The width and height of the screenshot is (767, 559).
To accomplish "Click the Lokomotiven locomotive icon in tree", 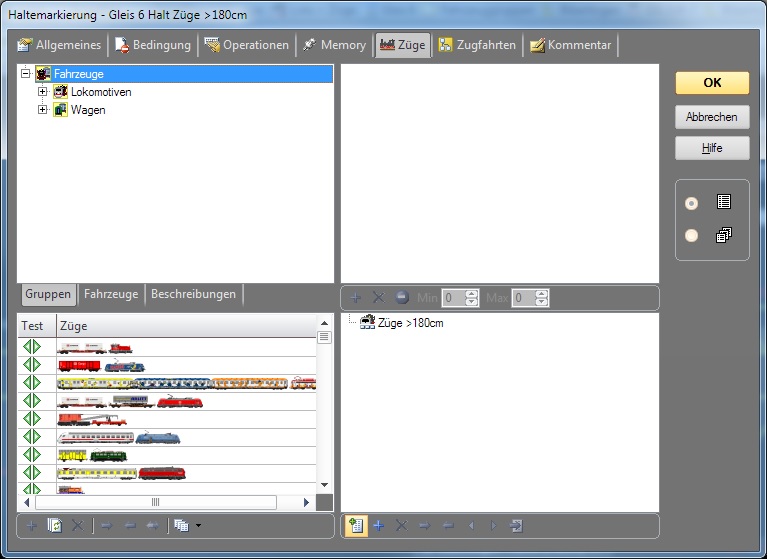I will [61, 92].
